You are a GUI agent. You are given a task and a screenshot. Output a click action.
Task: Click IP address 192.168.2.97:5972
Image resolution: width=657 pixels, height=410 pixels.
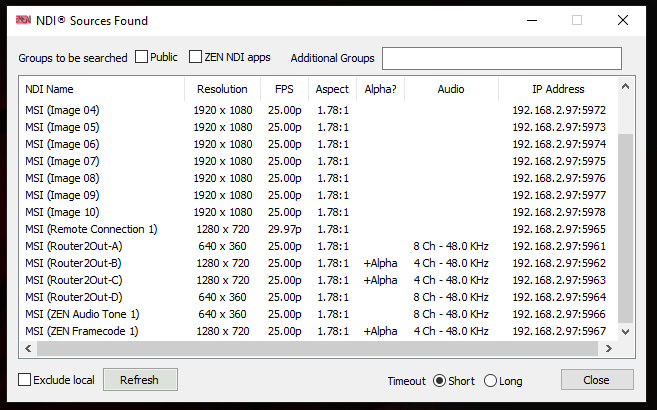(x=559, y=110)
